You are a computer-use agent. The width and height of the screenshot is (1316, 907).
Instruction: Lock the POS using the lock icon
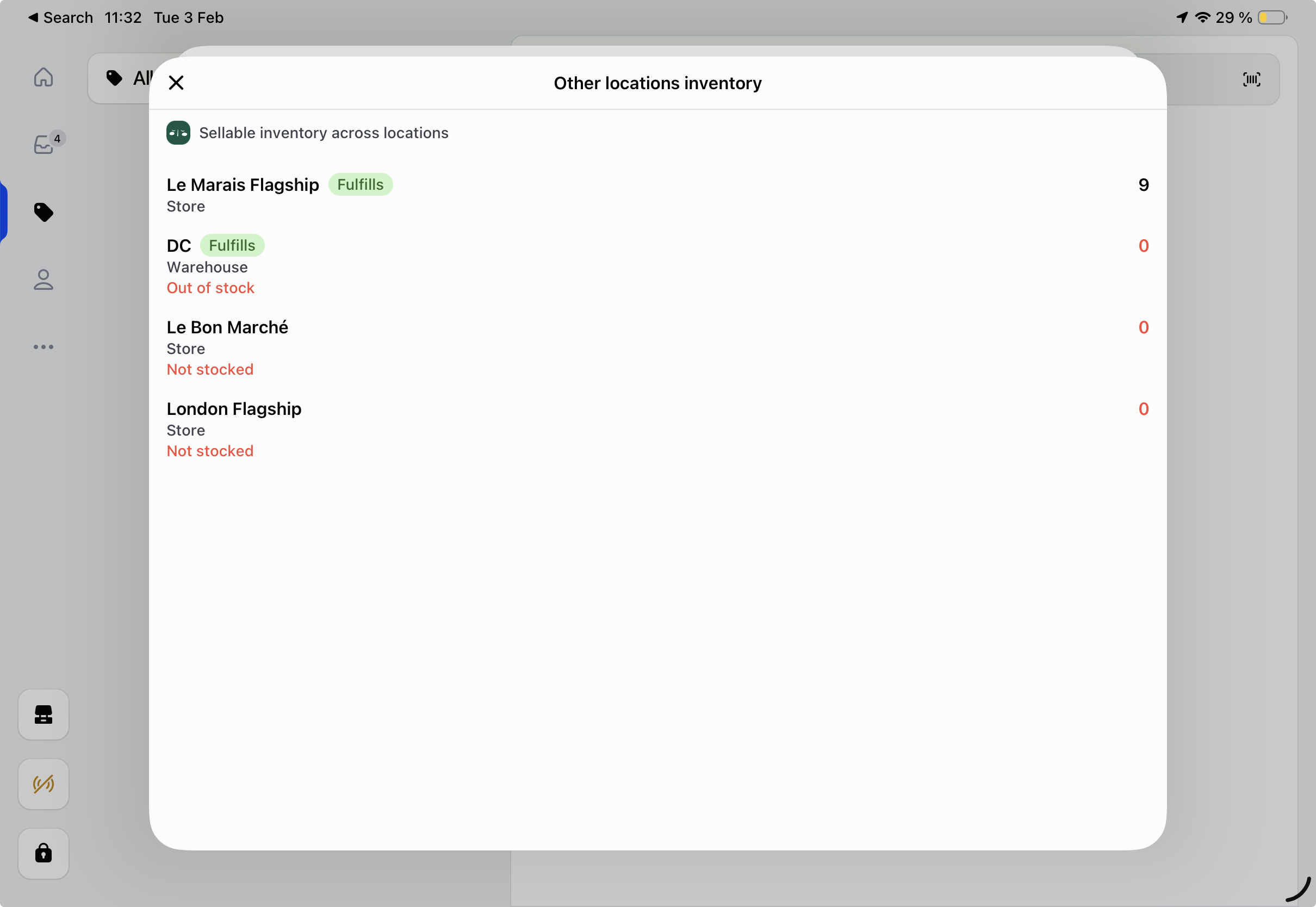tap(43, 853)
